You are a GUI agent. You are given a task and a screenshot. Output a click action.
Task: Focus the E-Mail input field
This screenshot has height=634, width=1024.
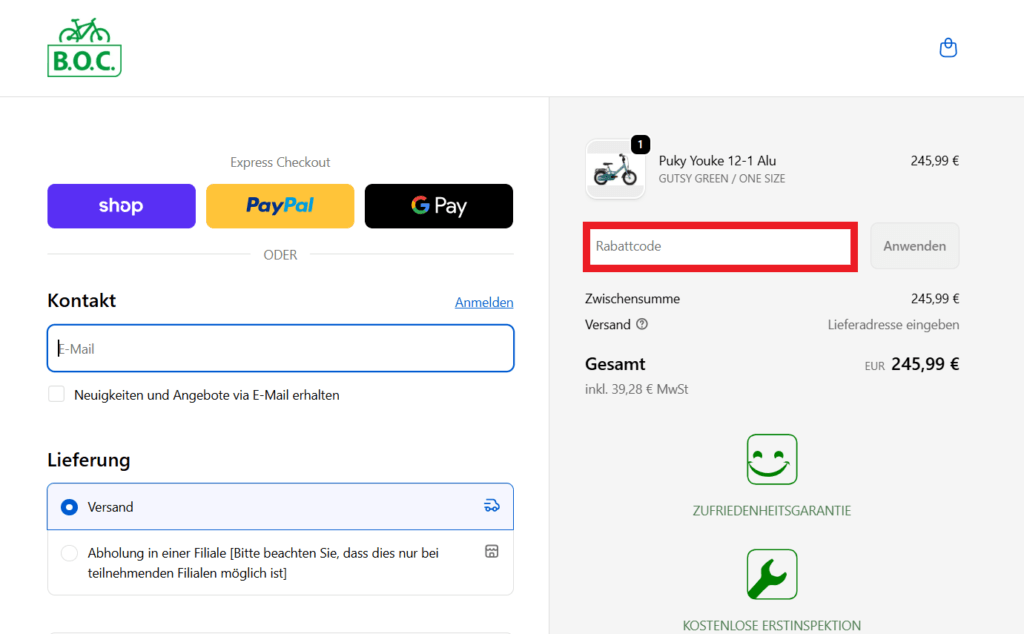pos(280,349)
